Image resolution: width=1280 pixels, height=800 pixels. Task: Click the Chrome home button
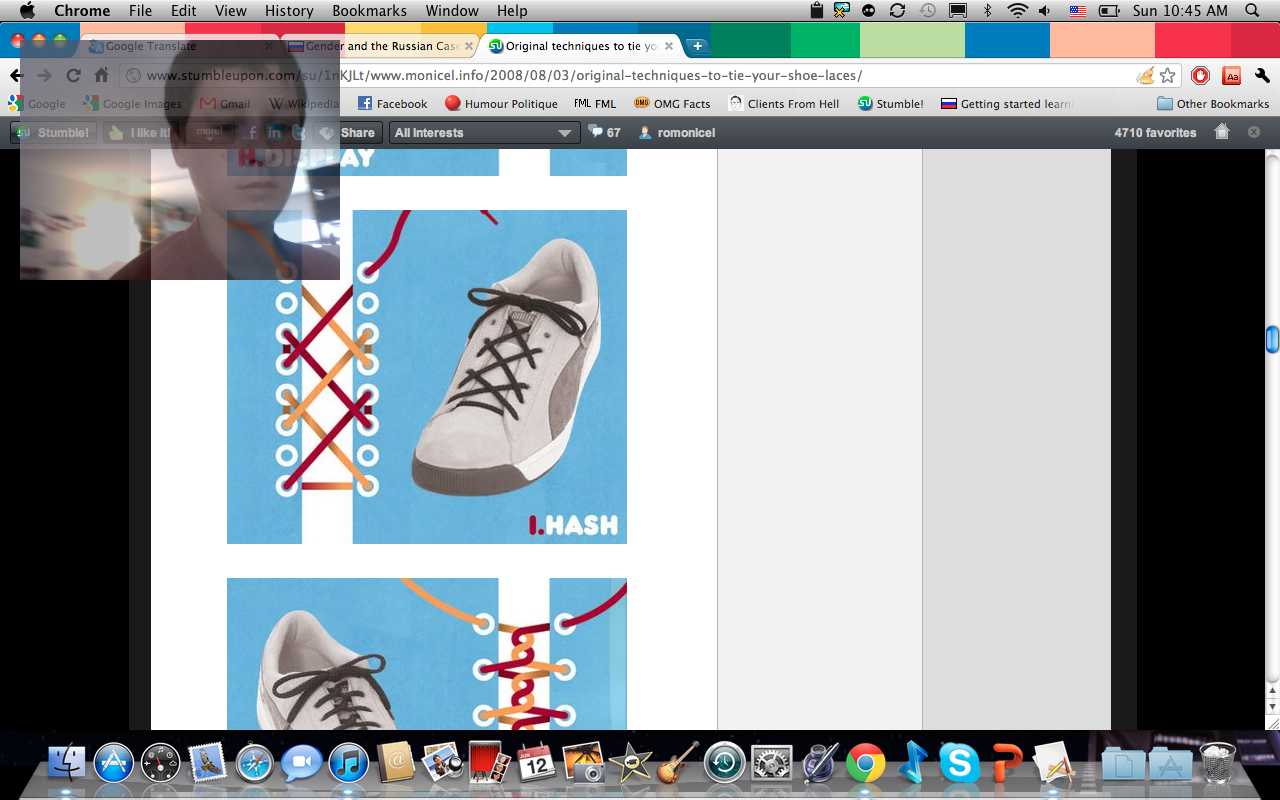click(101, 75)
